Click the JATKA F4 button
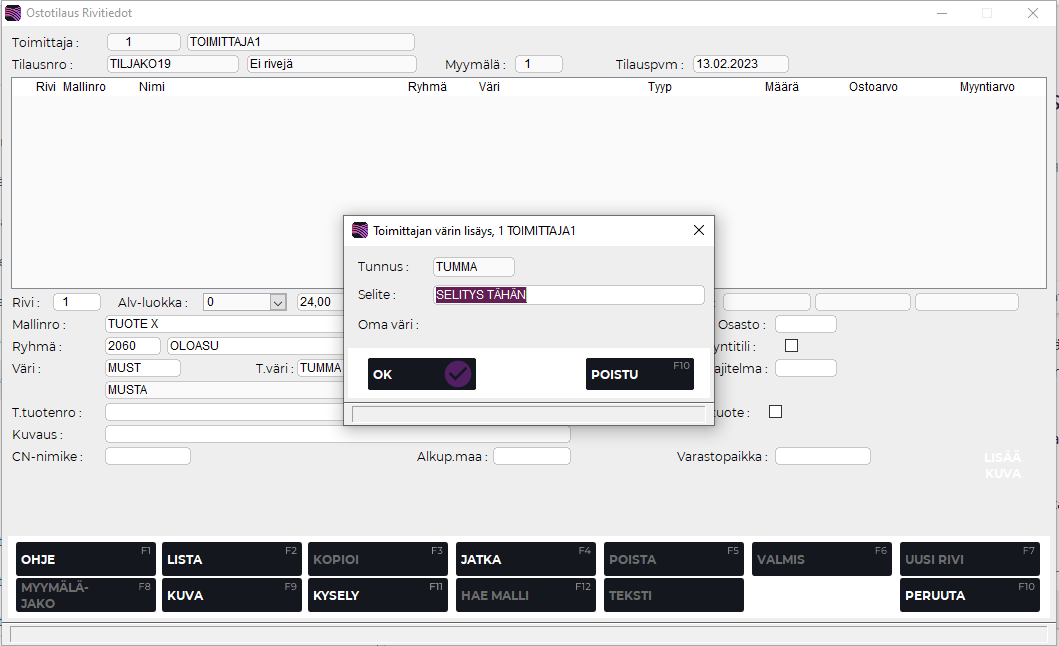The width and height of the screenshot is (1059, 646). [525, 559]
